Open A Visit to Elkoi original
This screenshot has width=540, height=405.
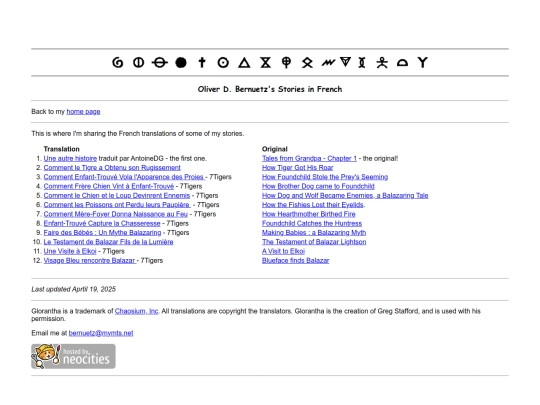[283, 251]
